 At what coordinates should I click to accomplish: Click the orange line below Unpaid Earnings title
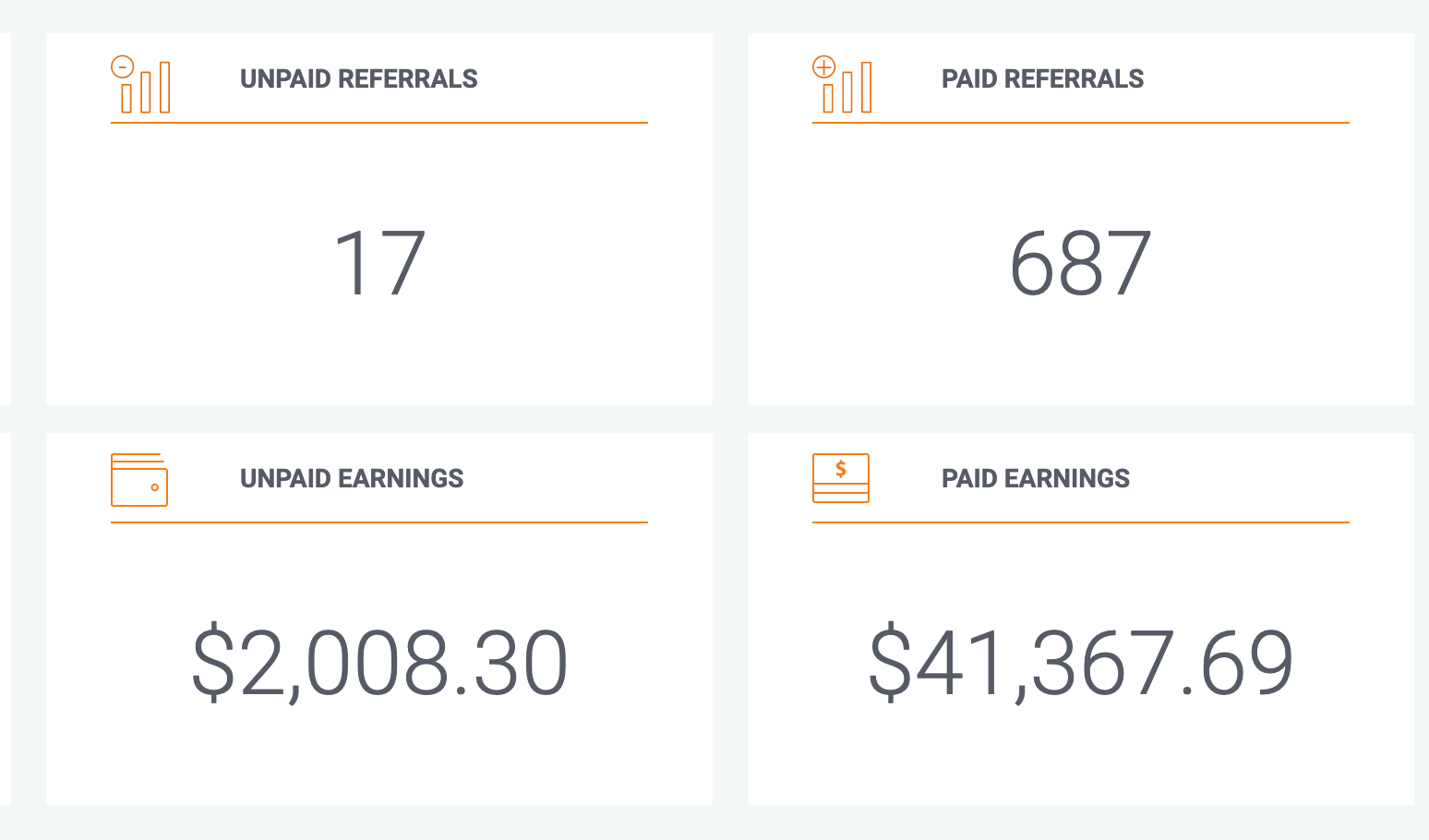coord(379,522)
